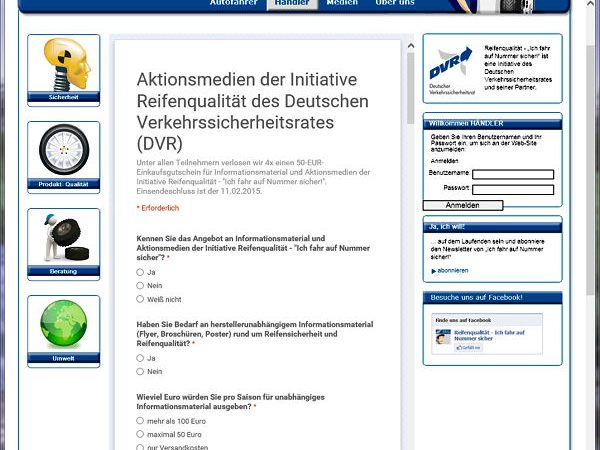Click the Passwort input field
The image size is (600, 450).
point(513,190)
